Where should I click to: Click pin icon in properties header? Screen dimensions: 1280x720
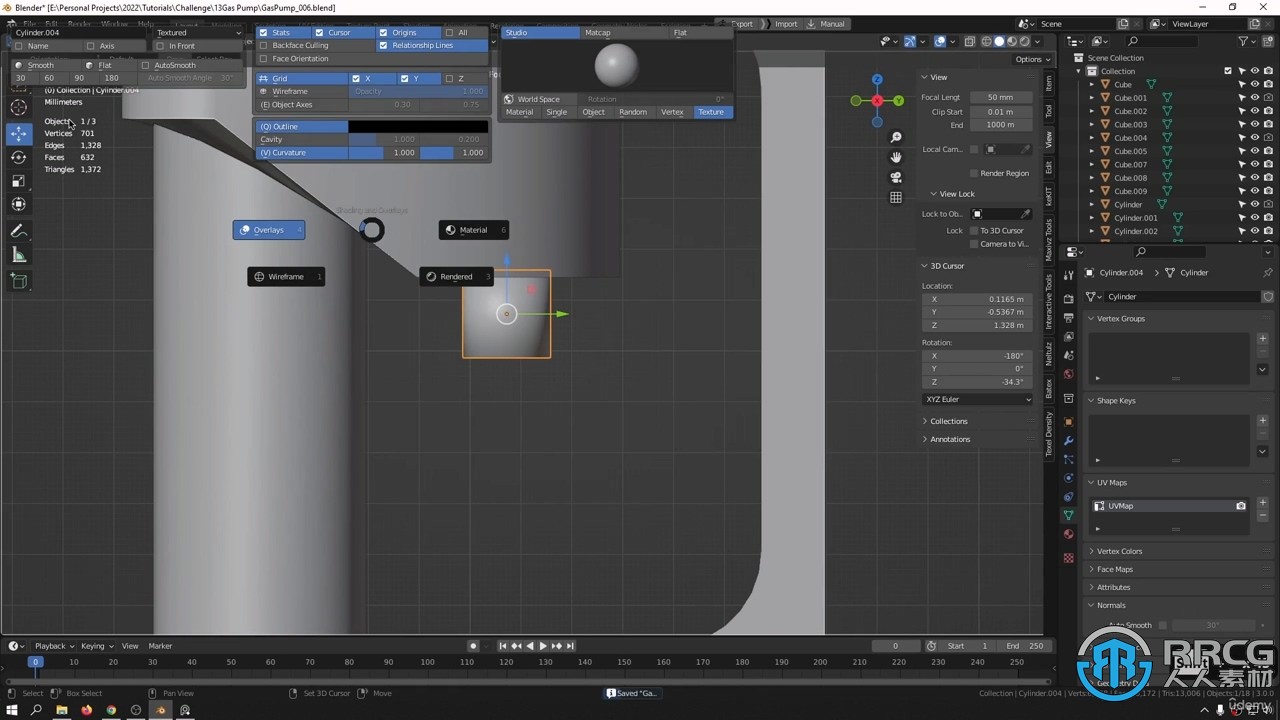1268,272
